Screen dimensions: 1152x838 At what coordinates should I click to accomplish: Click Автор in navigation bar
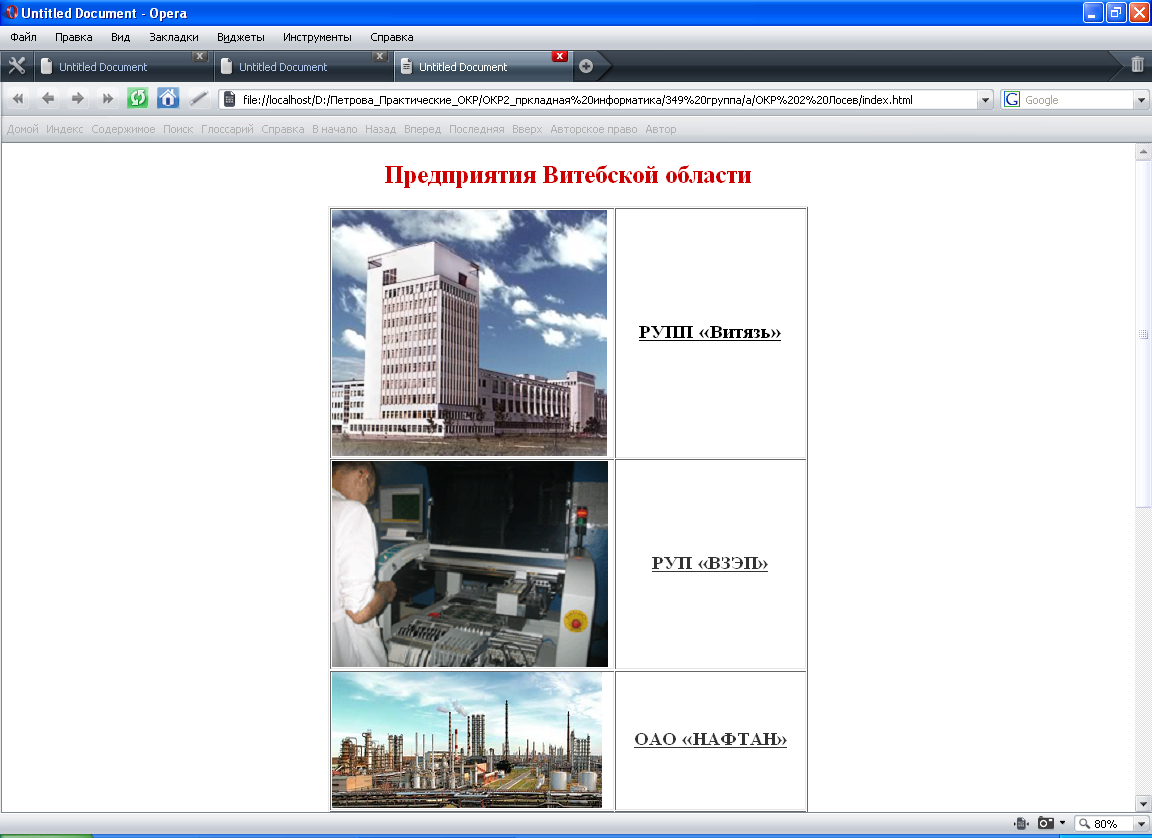point(660,129)
